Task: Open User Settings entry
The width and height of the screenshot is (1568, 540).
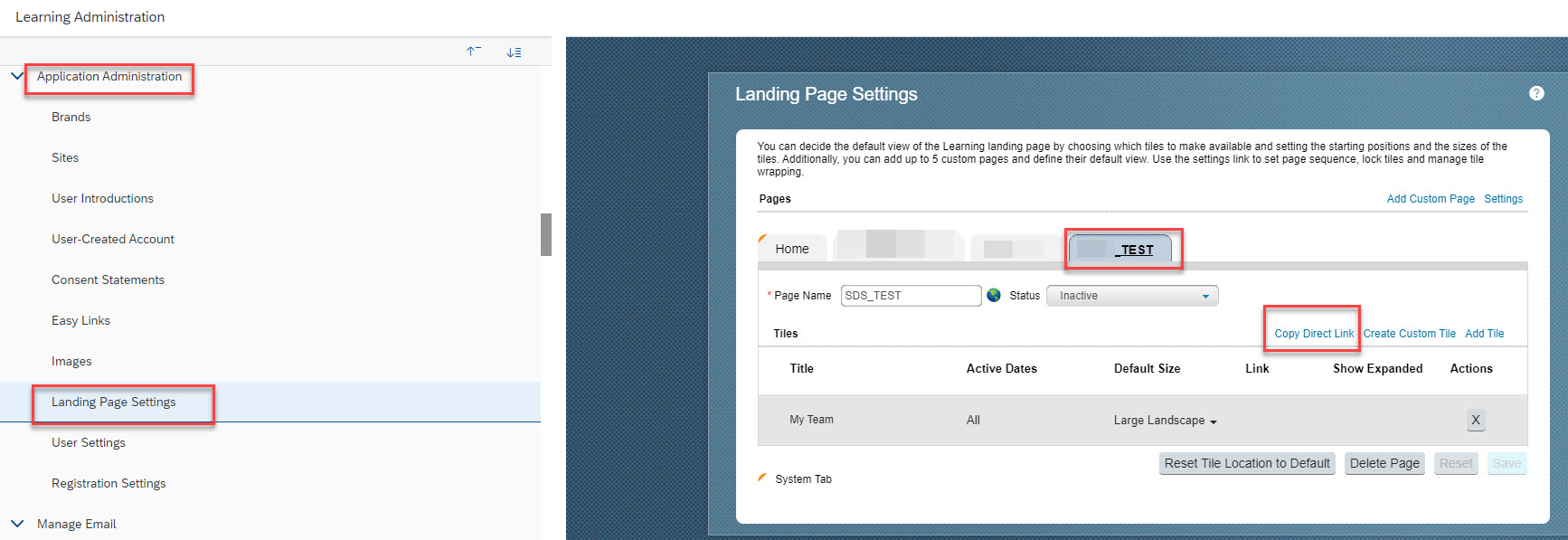Action: coord(89,442)
